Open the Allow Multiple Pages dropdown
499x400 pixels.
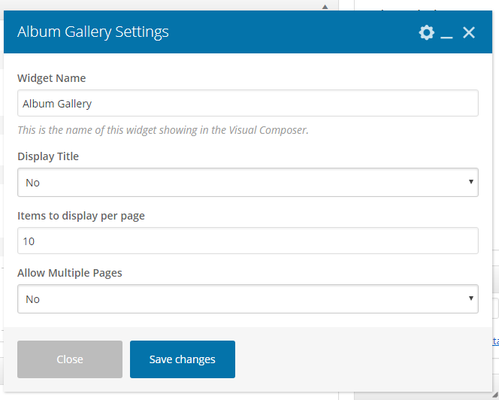(x=248, y=299)
